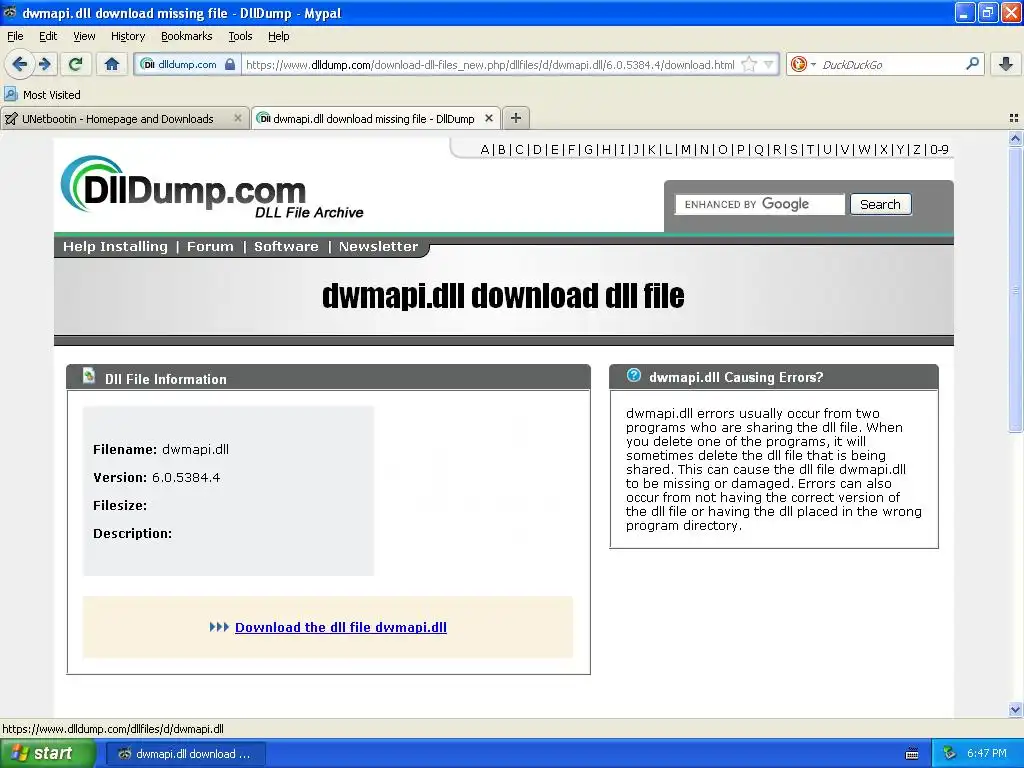Click the Dll File Information header icon
The height and width of the screenshot is (768, 1024).
click(x=89, y=376)
